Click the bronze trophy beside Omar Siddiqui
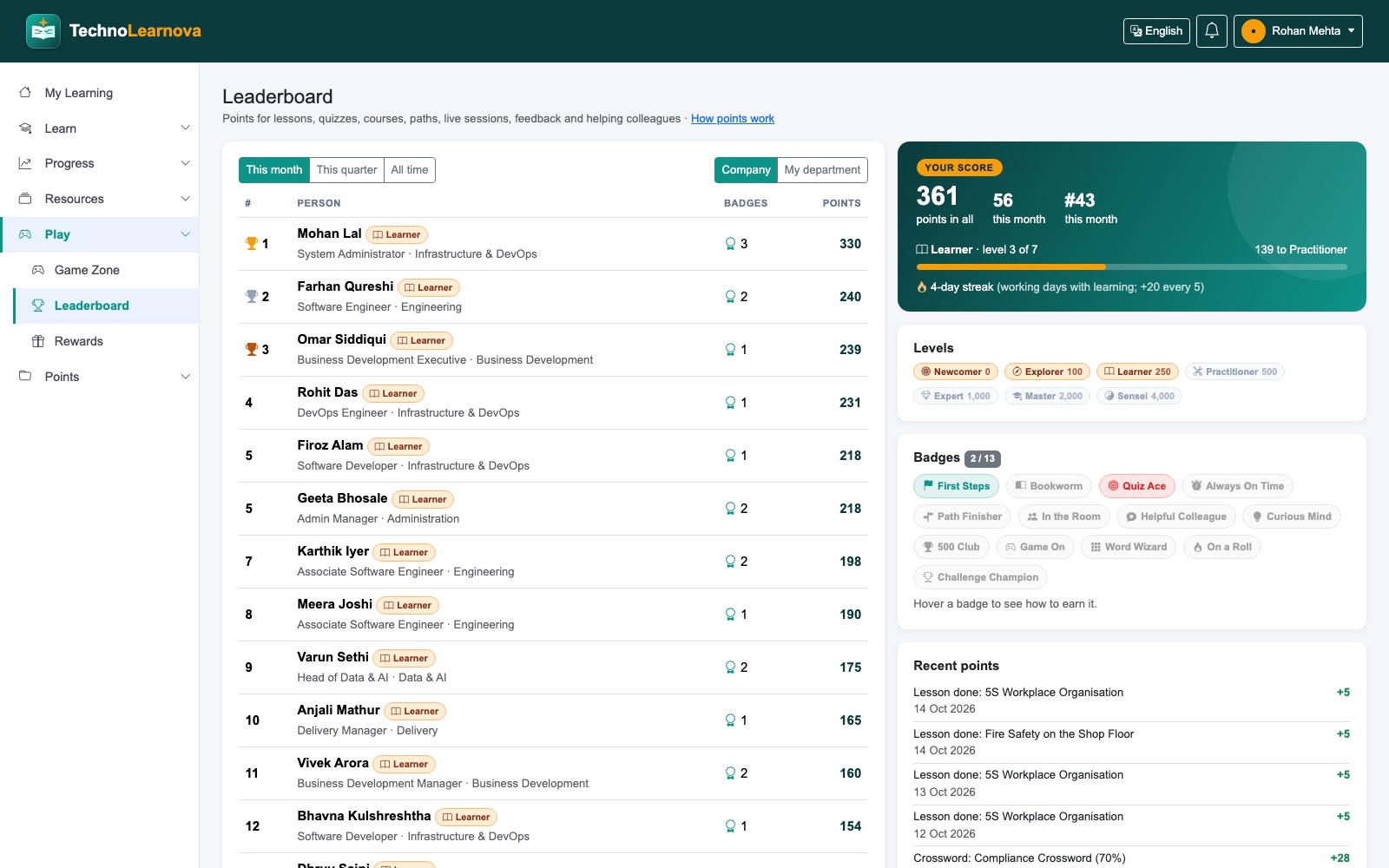1389x868 pixels. tap(252, 350)
